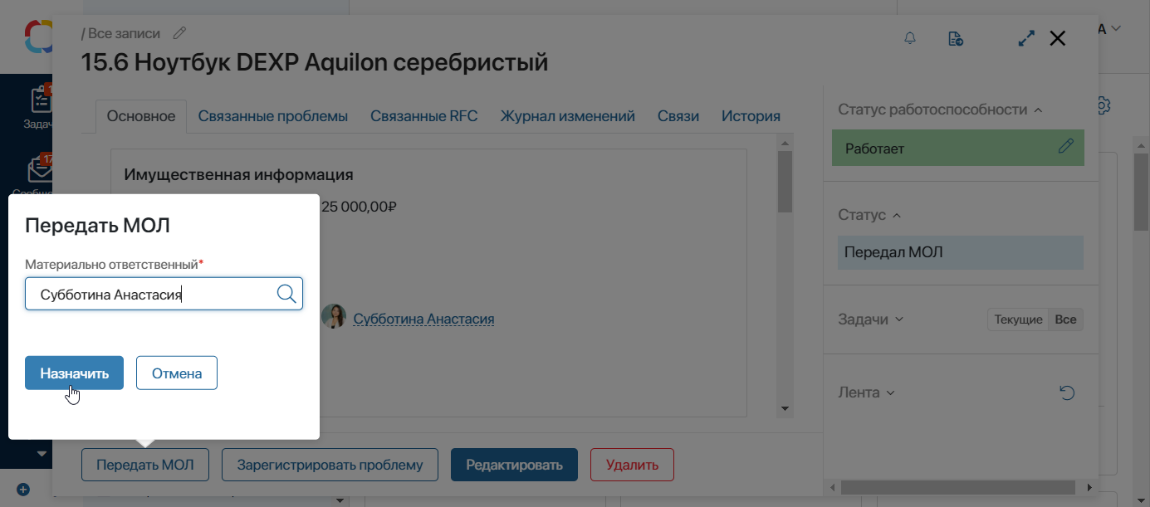Viewport: 1150px width, 507px height.
Task: Collapse the Статус работоспособности section
Action: (x=1037, y=110)
